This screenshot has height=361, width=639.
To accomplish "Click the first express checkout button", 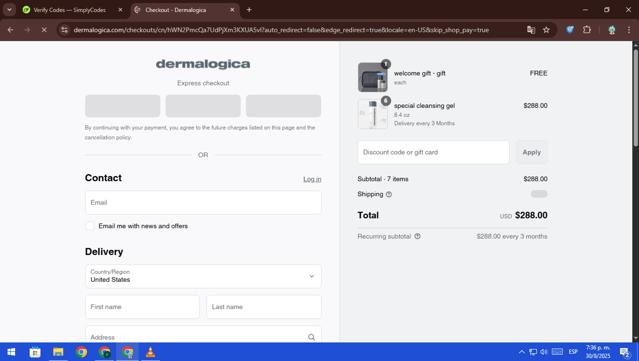I will click(x=123, y=106).
